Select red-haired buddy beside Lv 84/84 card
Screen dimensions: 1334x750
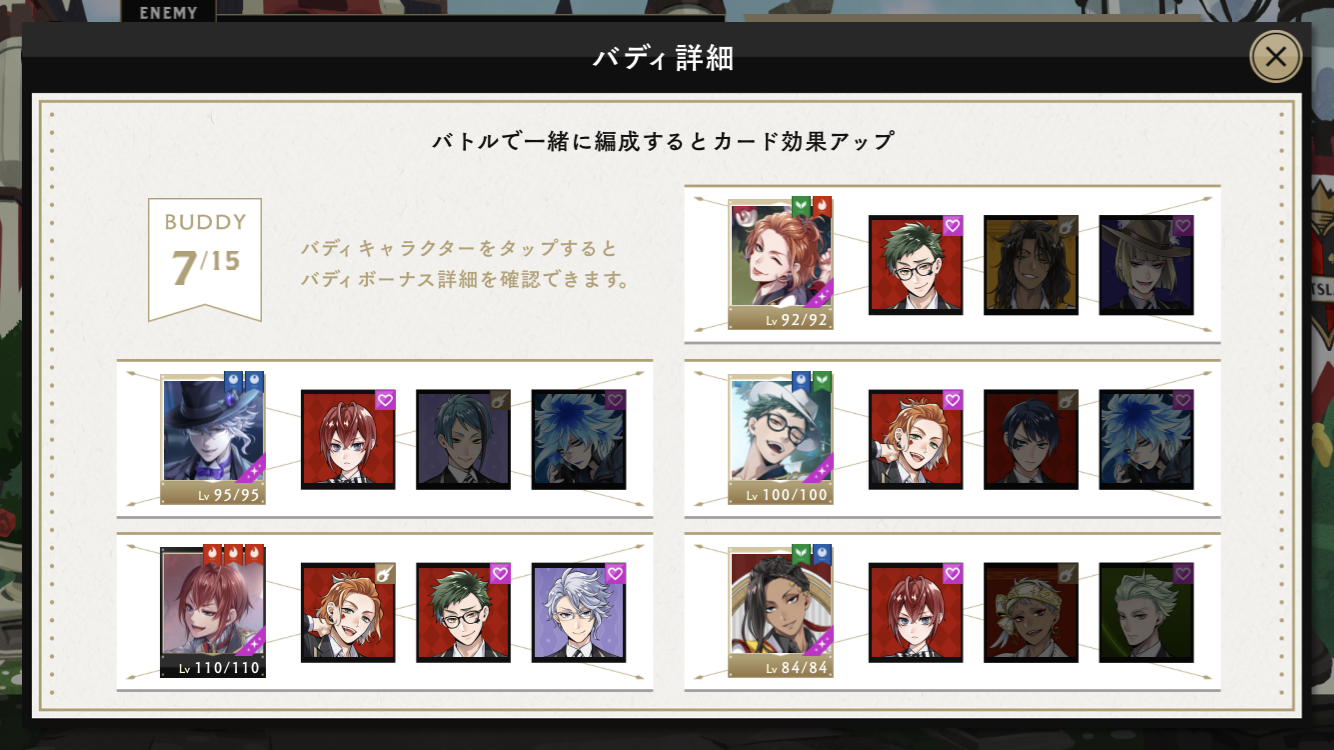[916, 612]
